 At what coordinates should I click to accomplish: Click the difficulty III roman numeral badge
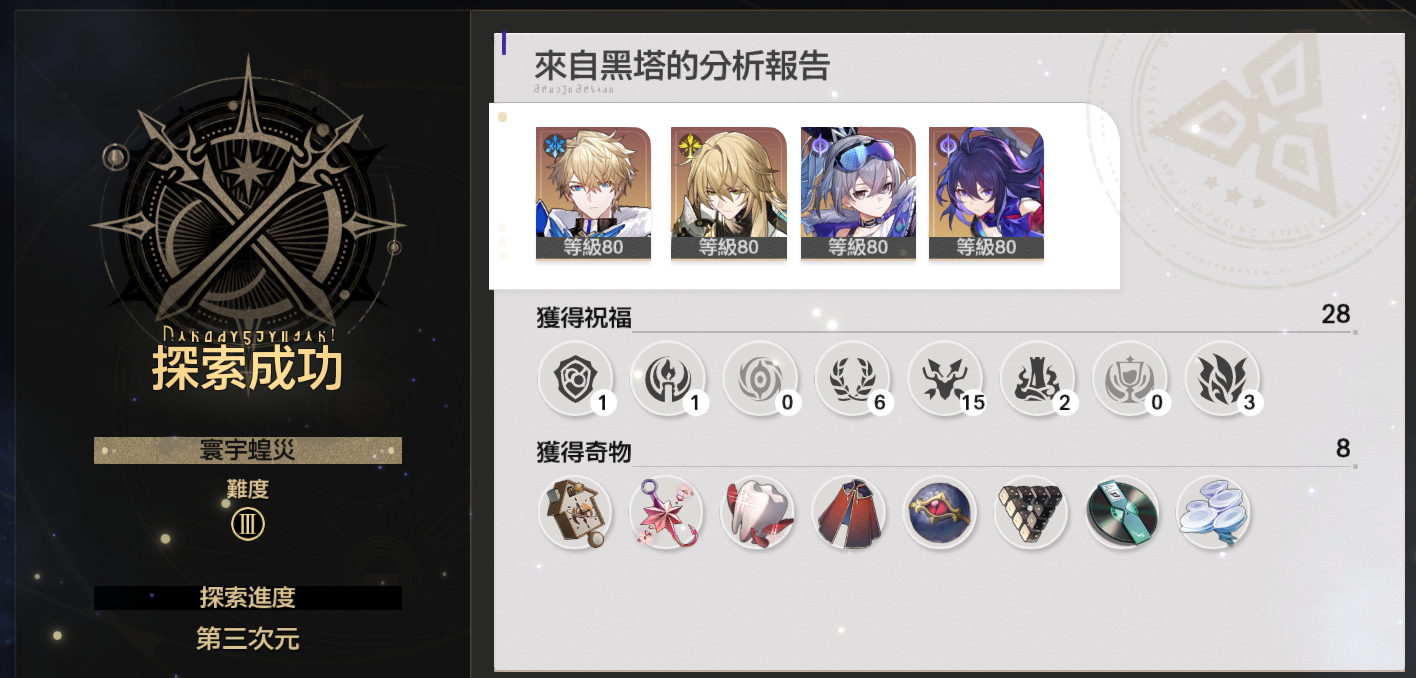click(248, 524)
